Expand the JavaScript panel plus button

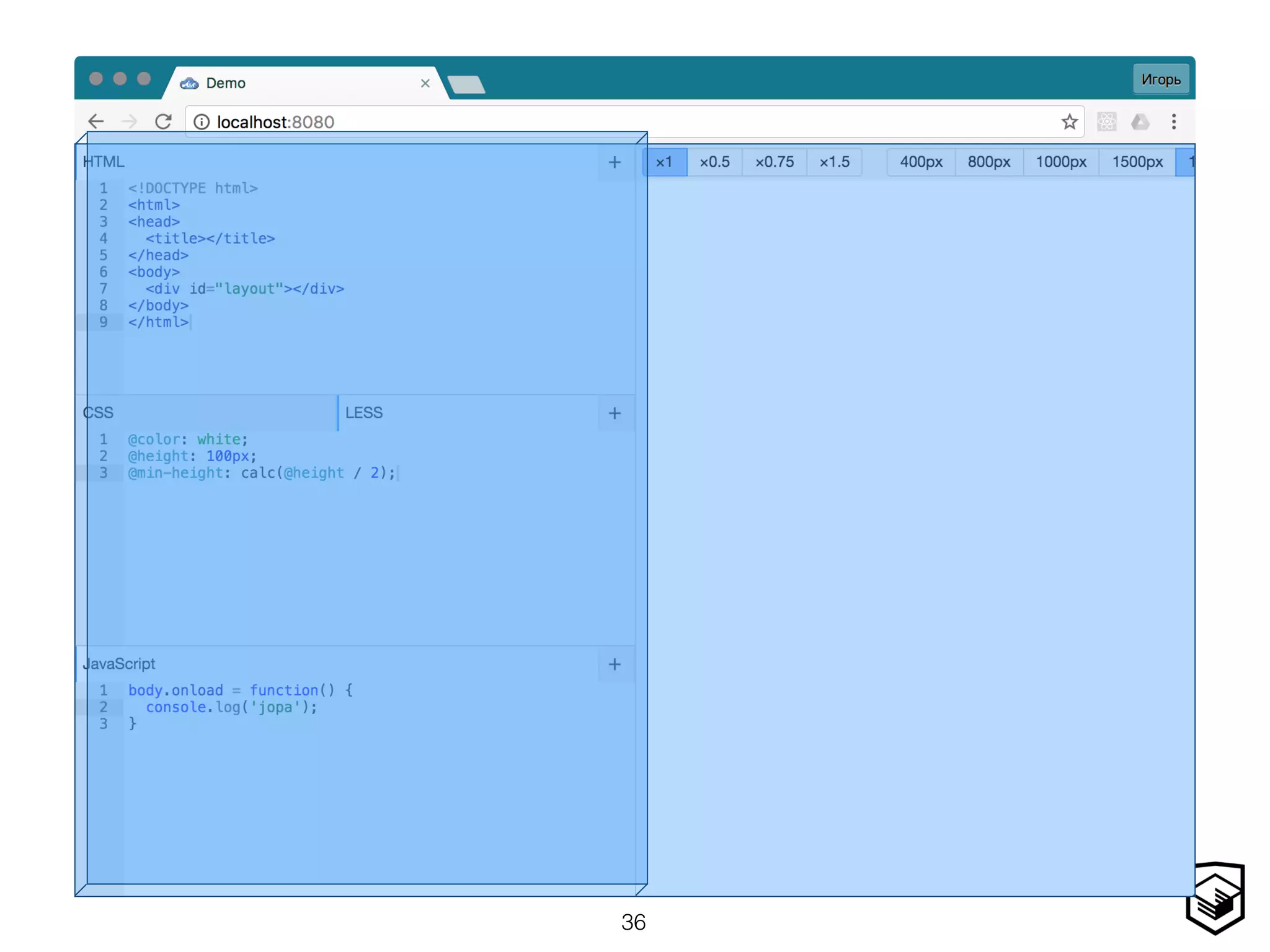[x=615, y=664]
